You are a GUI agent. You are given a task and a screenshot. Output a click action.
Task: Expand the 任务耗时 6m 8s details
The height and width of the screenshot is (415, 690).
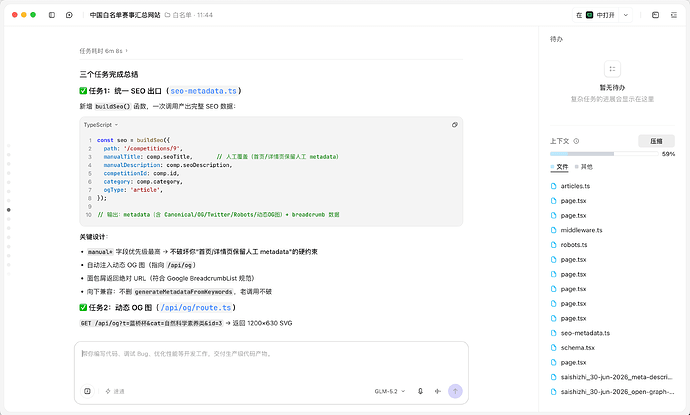pos(103,51)
